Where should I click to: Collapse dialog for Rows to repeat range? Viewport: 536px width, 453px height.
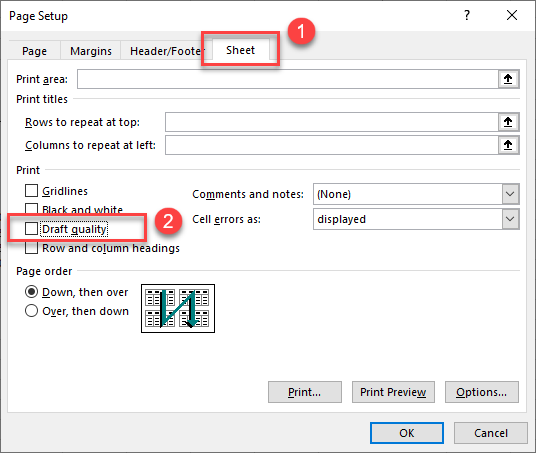(508, 122)
